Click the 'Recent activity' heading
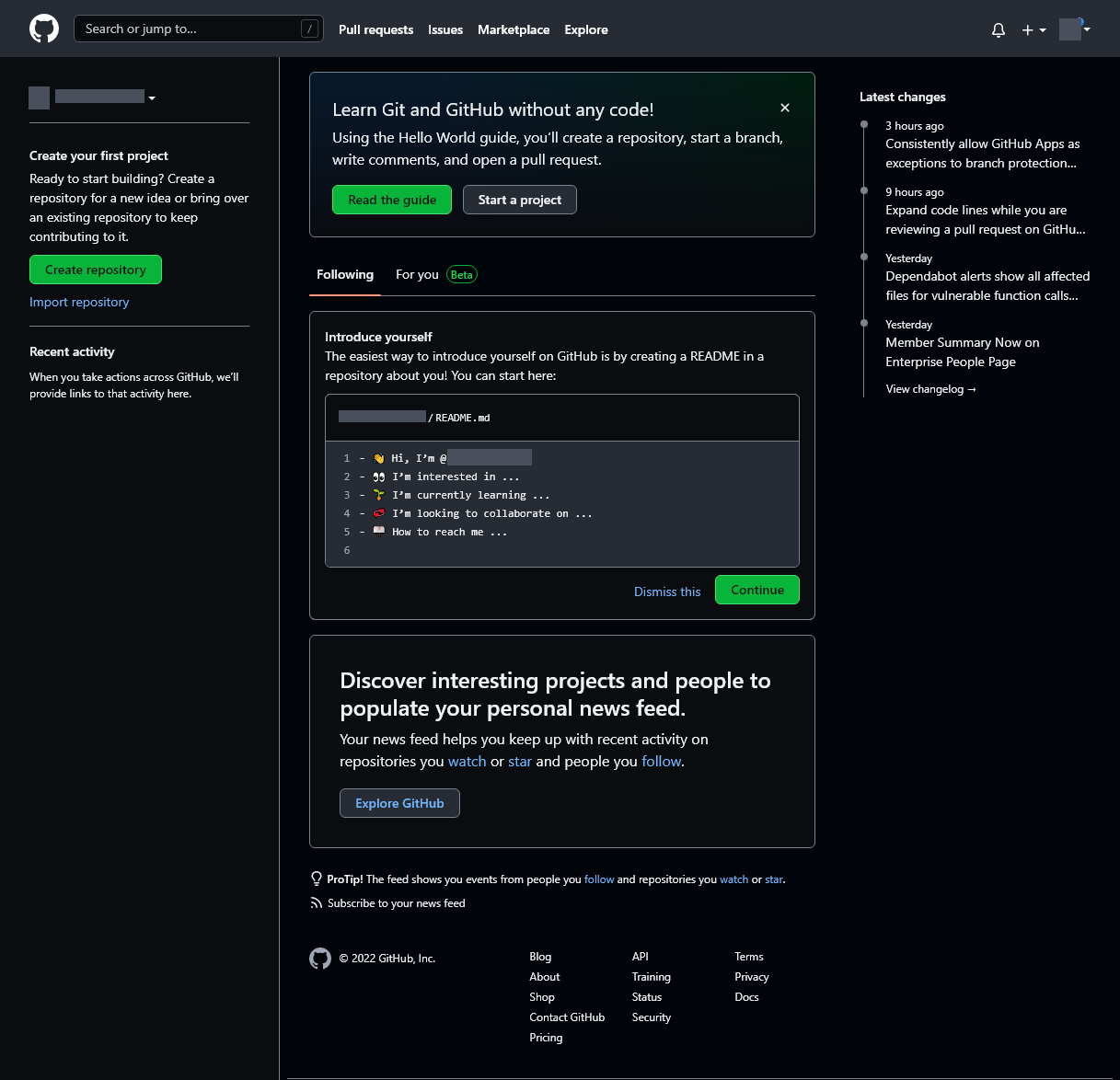Viewport: 1120px width, 1080px height. click(x=72, y=351)
